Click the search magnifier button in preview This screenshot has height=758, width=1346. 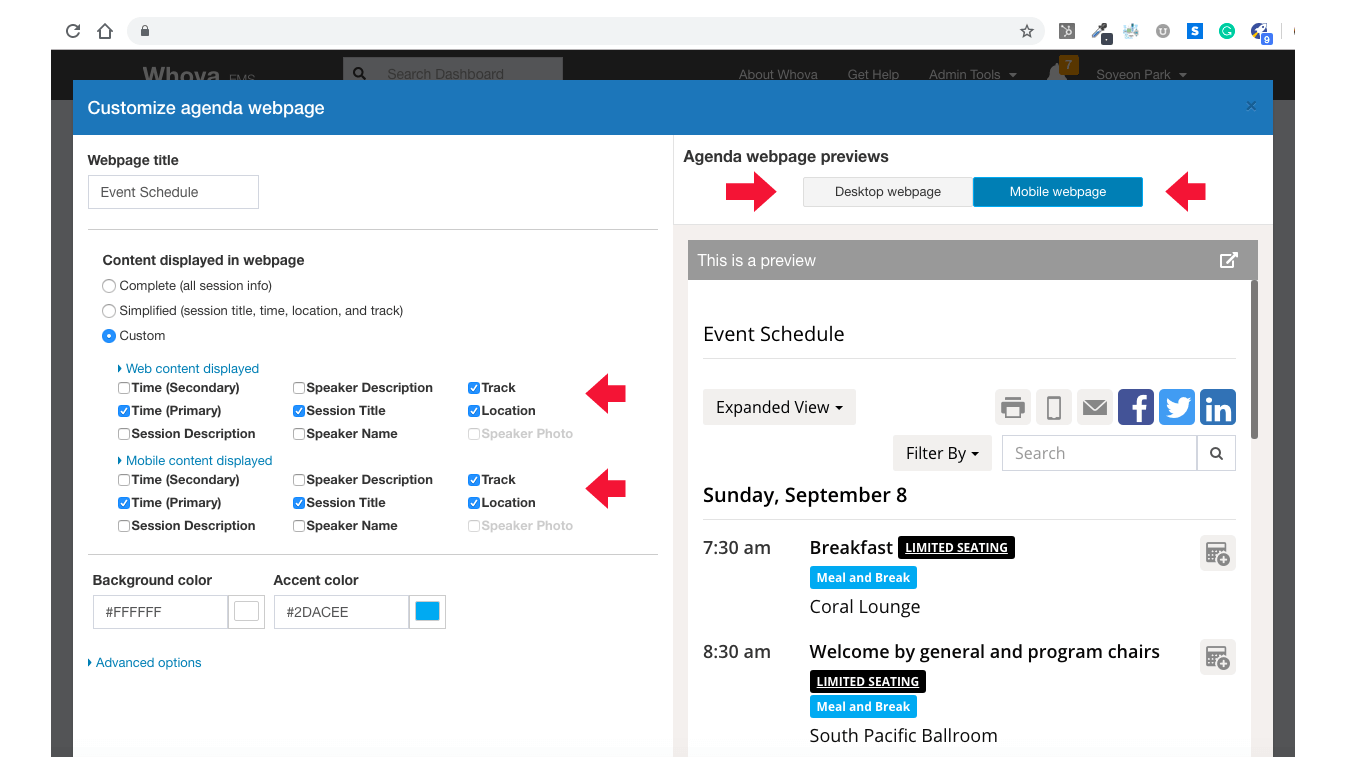point(1216,453)
